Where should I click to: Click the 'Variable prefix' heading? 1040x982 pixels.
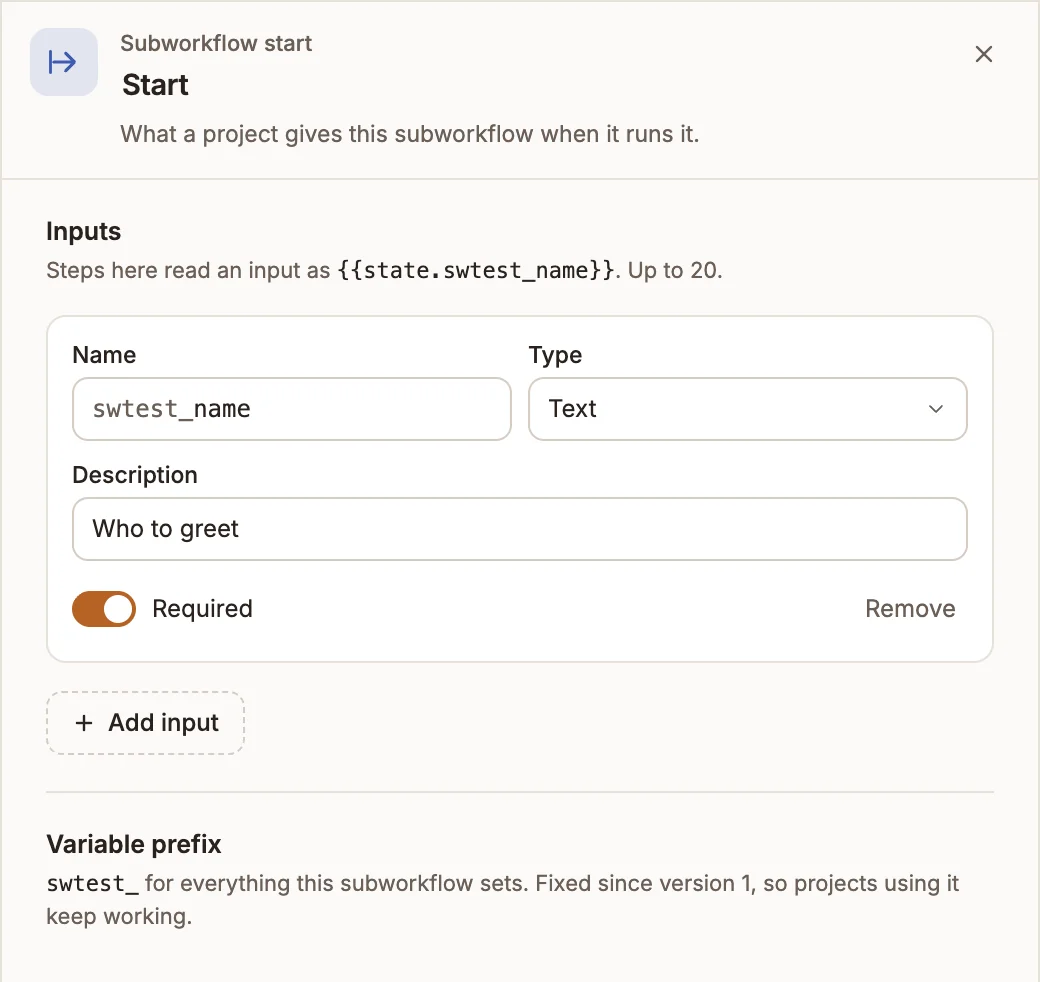134,844
